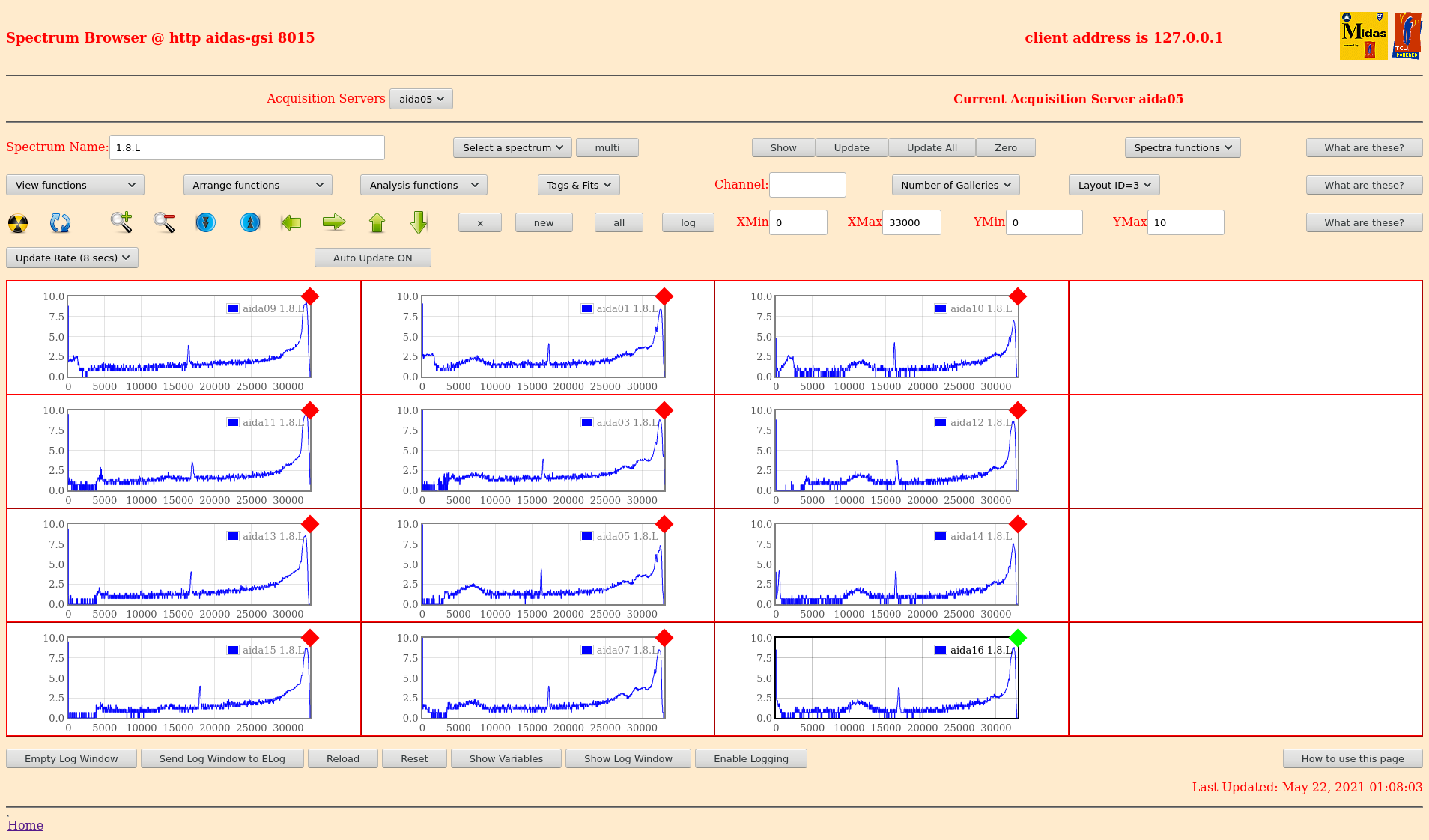This screenshot has width=1429, height=840.
Task: Click red diamond marker on aida10 spectrum
Action: pos(1018,296)
